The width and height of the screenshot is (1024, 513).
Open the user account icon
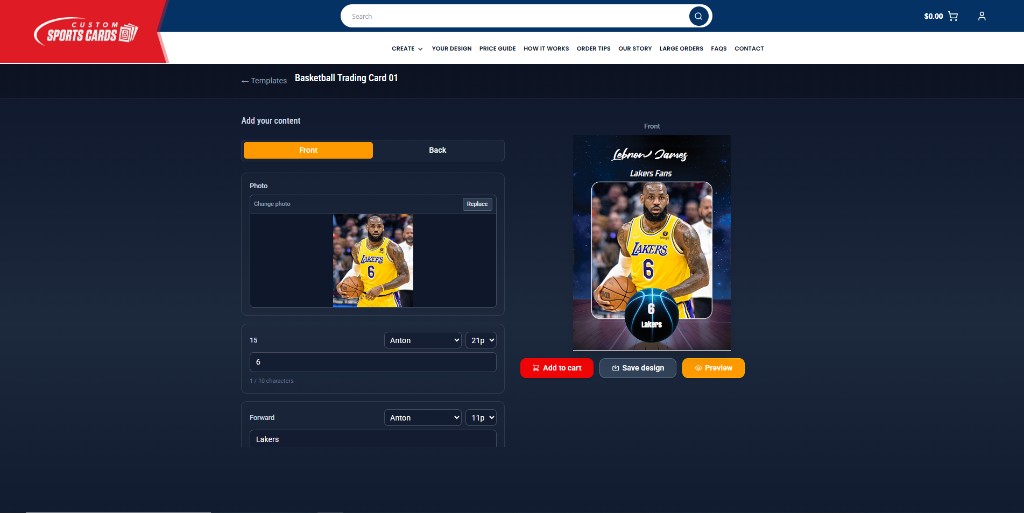982,16
